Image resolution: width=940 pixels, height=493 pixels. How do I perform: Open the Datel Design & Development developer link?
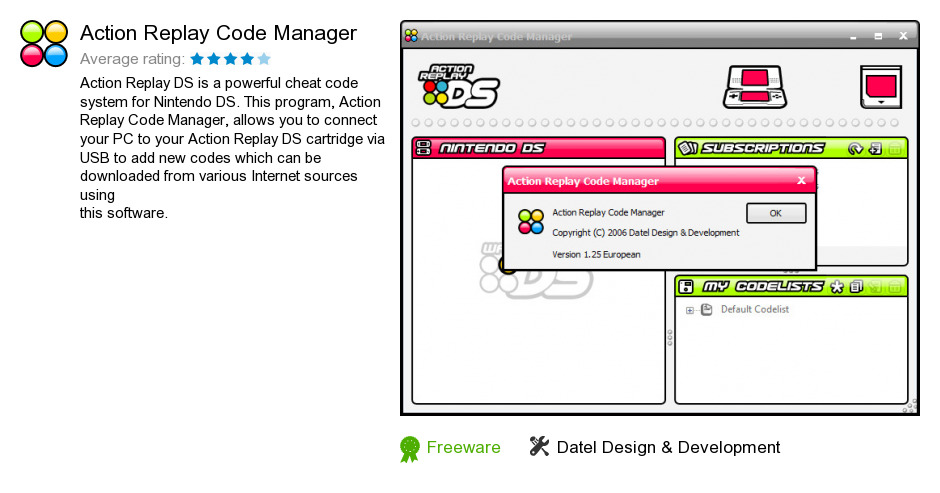pos(668,447)
